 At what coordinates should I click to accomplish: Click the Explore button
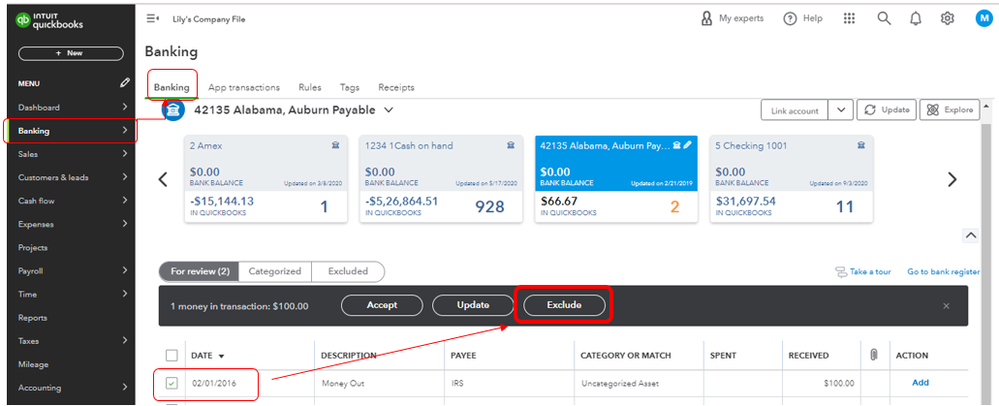(x=949, y=110)
